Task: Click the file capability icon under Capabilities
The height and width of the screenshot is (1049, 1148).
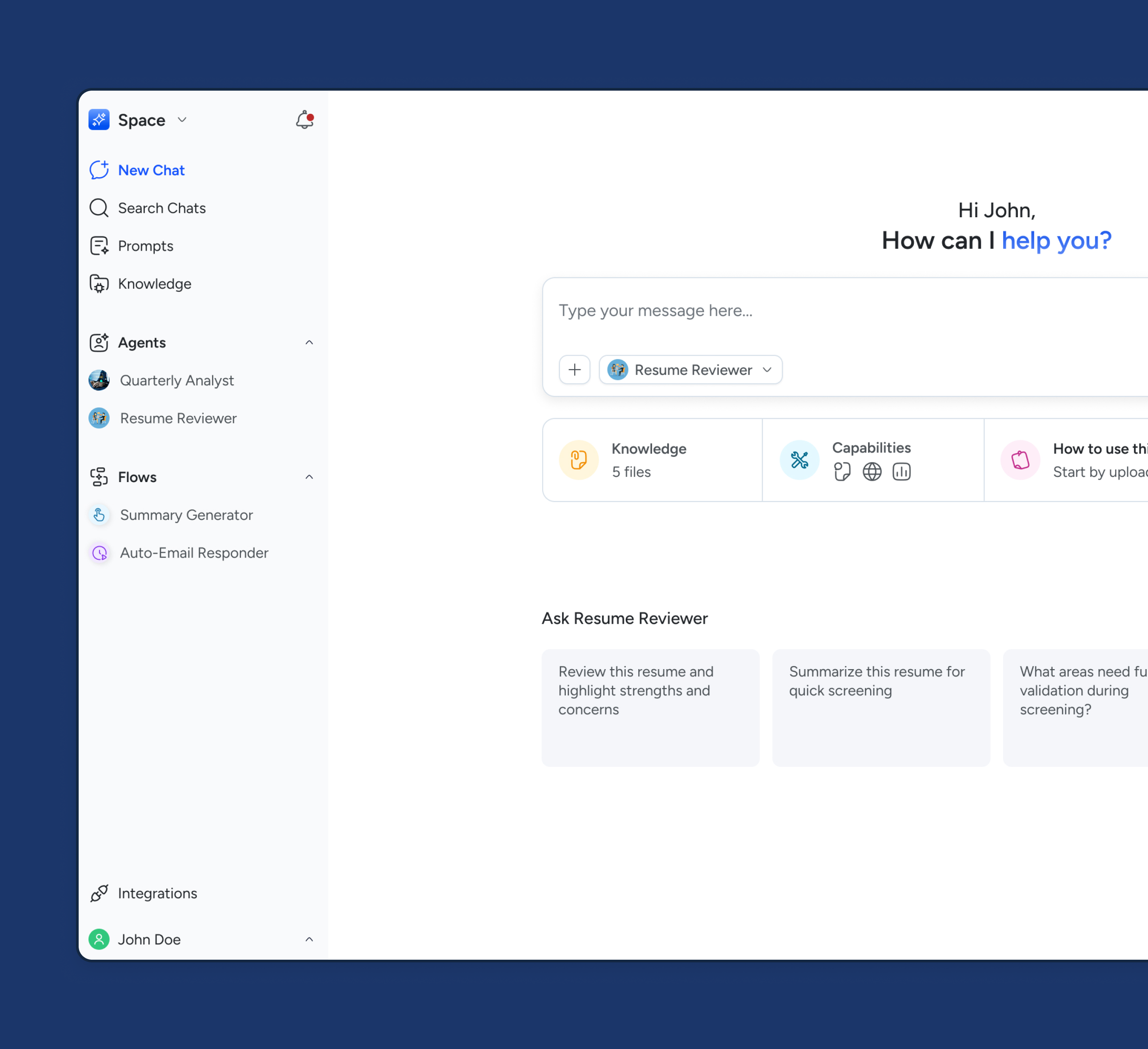Action: coord(842,471)
